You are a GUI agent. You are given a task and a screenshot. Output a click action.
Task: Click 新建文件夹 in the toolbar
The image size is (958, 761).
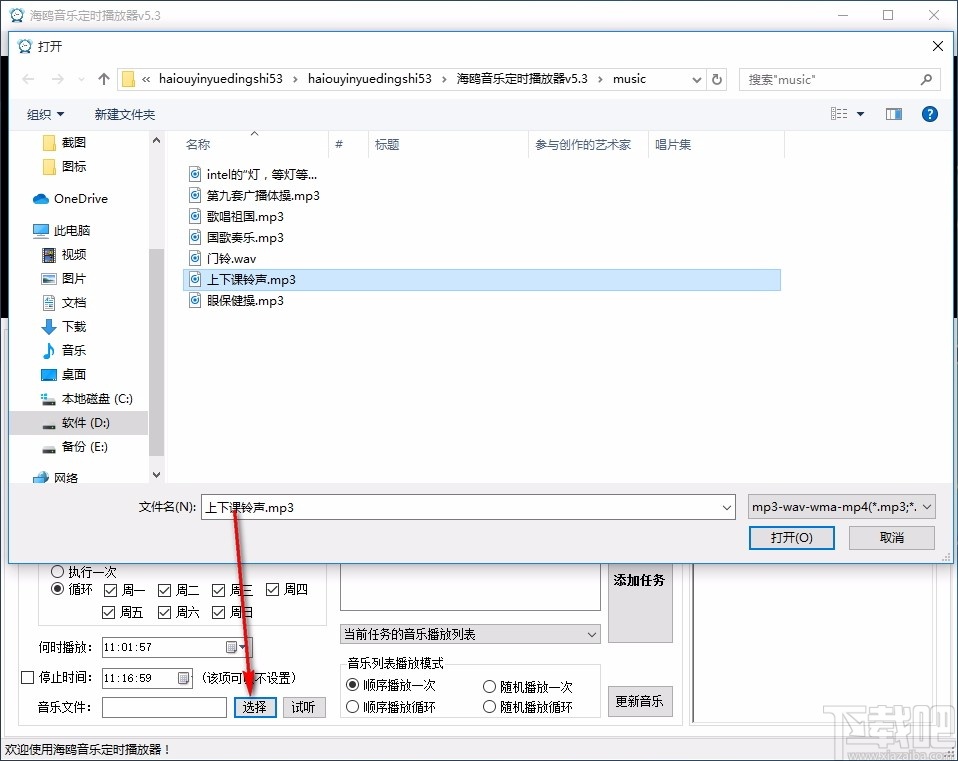coord(124,114)
